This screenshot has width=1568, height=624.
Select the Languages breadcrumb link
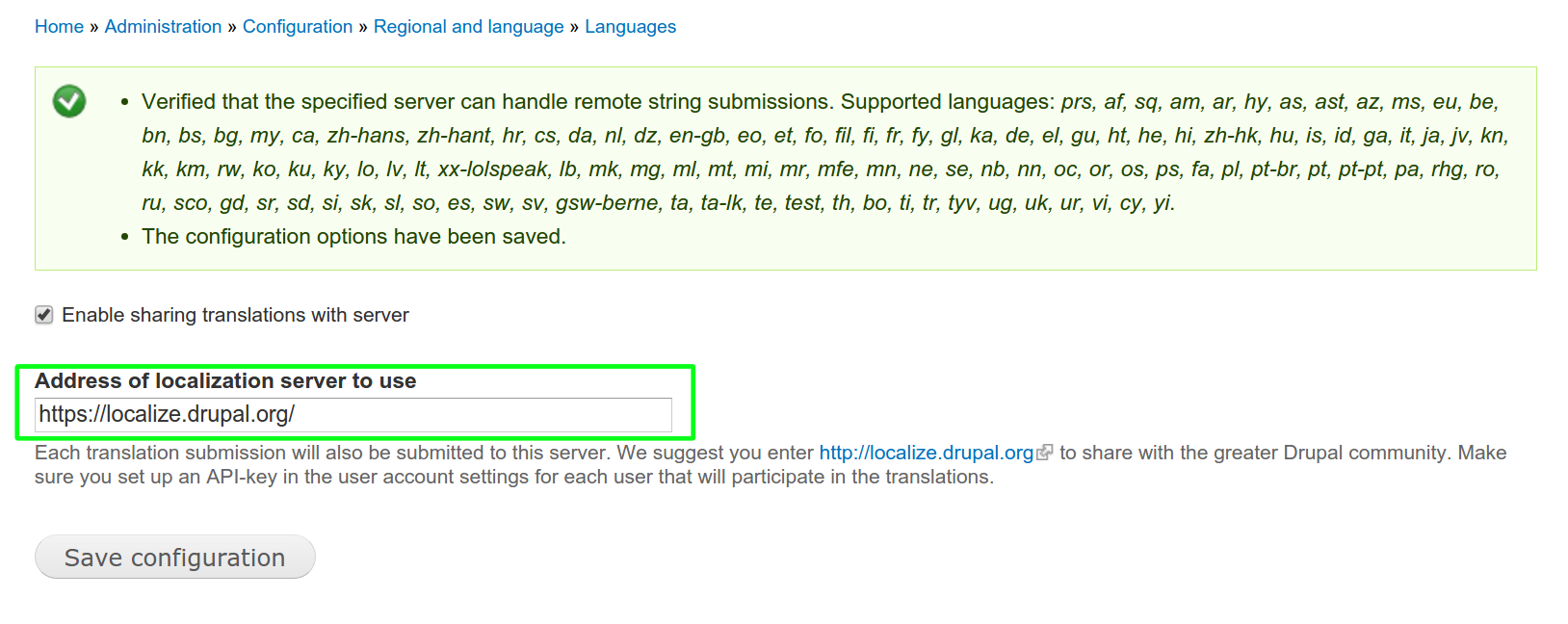630,27
